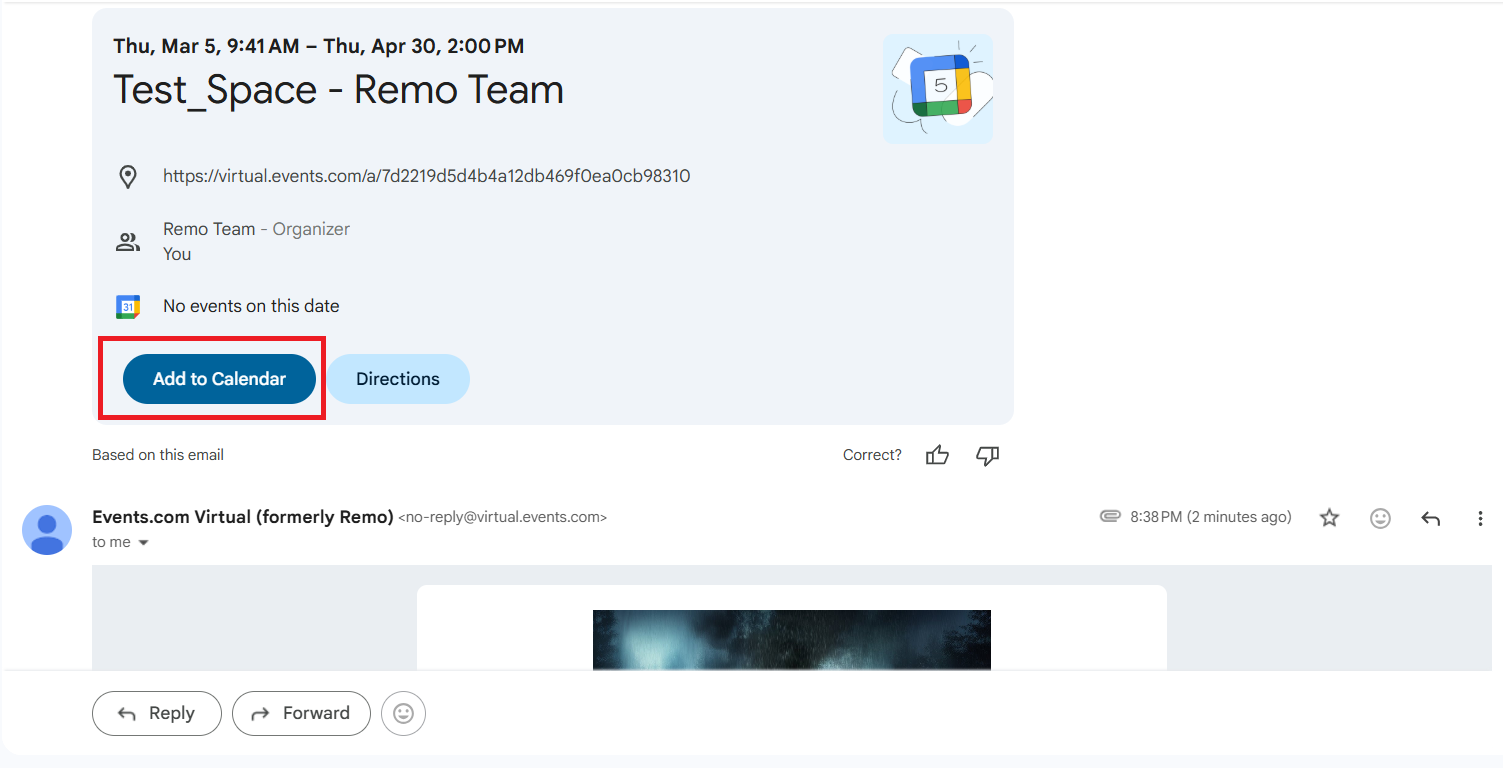
Task: Star this email from Events.com Virtual
Action: pyautogui.click(x=1329, y=517)
